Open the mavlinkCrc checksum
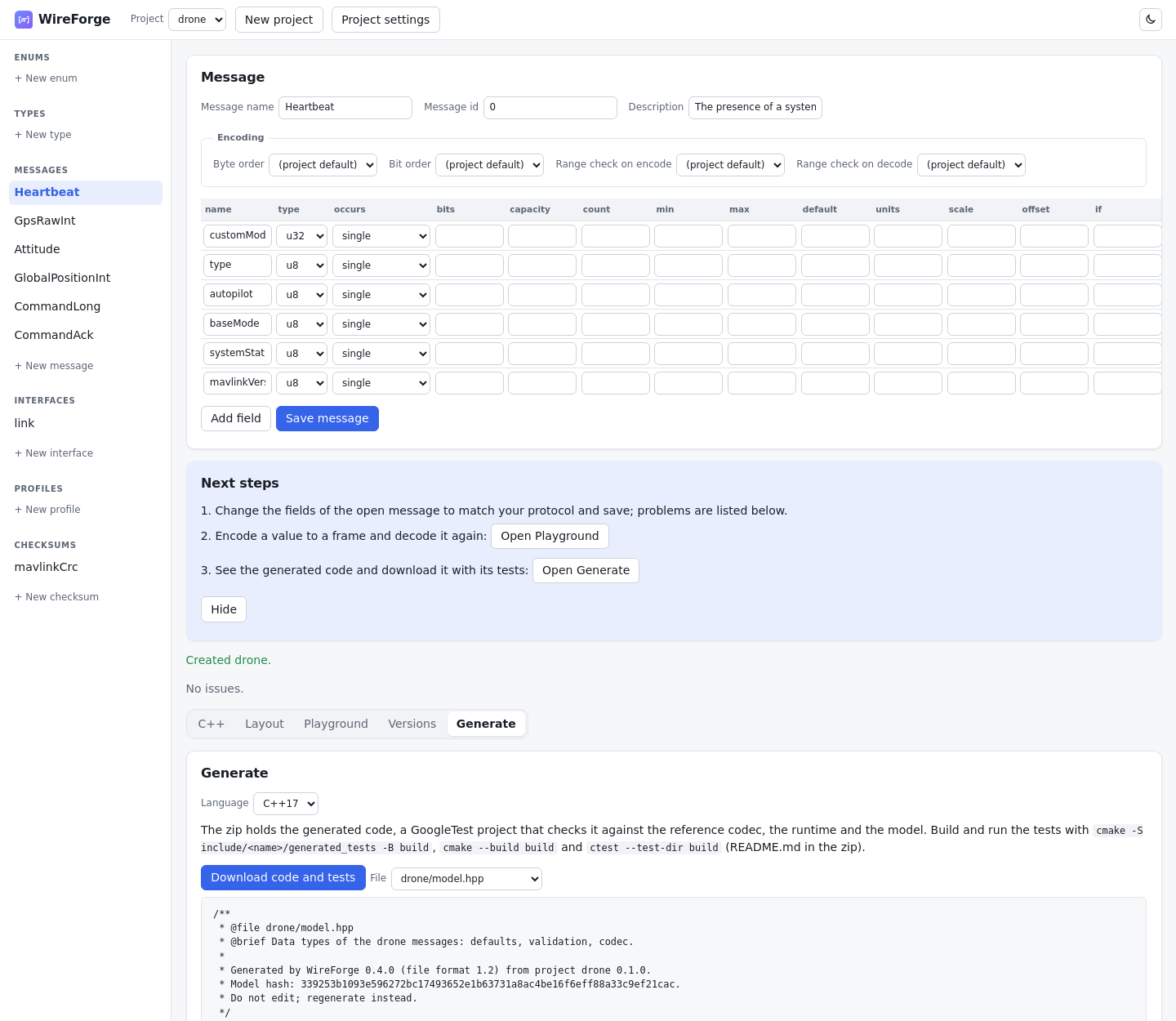 point(86,567)
